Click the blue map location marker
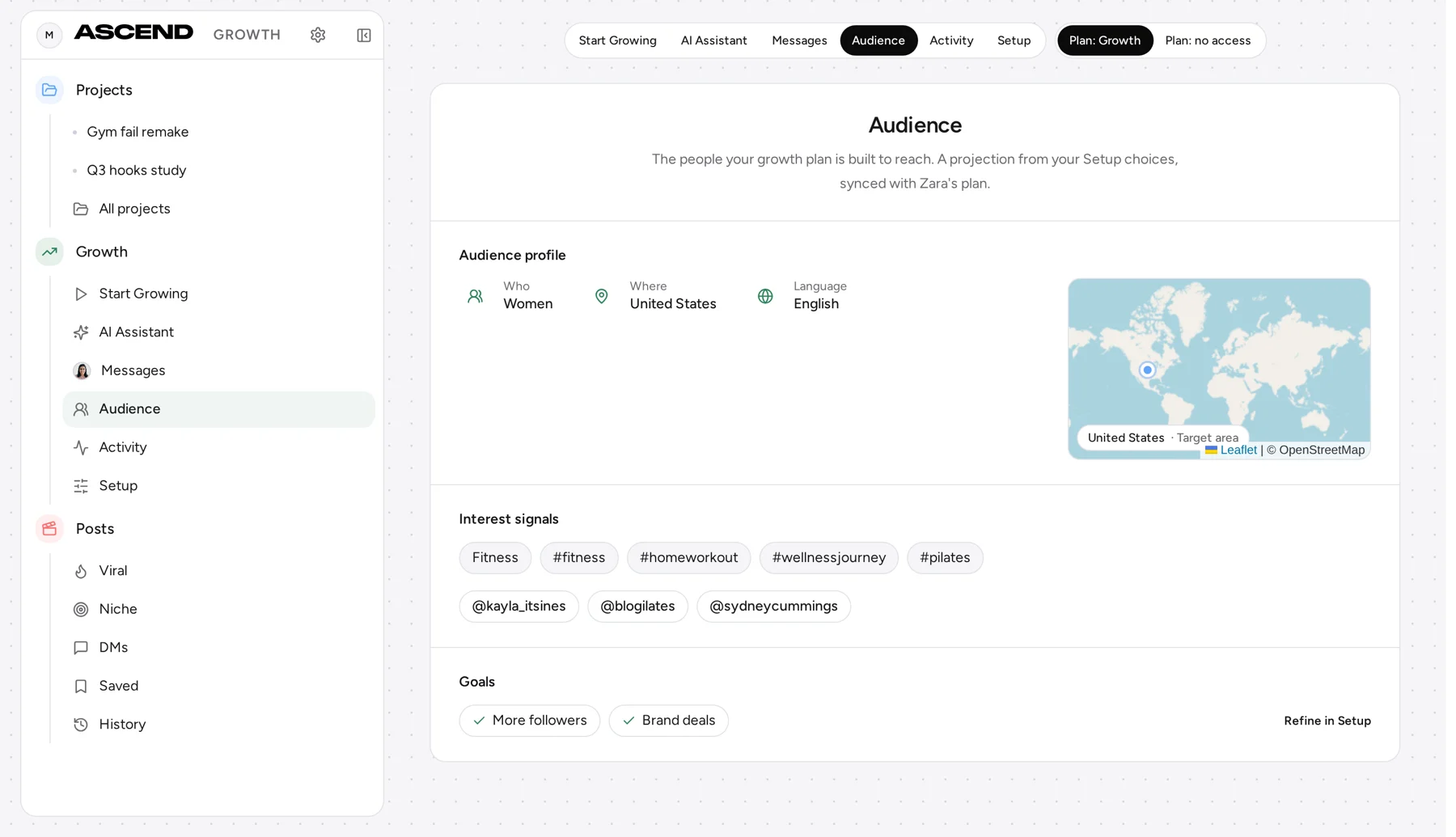Viewport: 1456px width, 837px height. pyautogui.click(x=1147, y=370)
